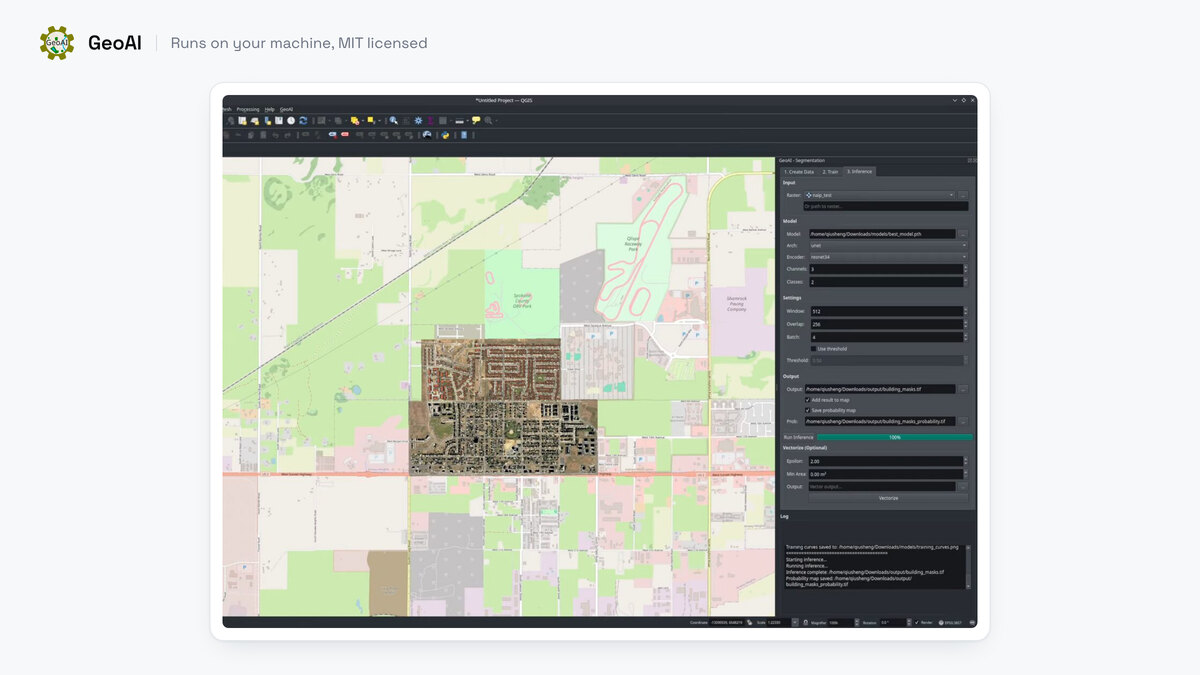Click the 100% inference progress bar
The height and width of the screenshot is (675, 1200).
coord(895,437)
